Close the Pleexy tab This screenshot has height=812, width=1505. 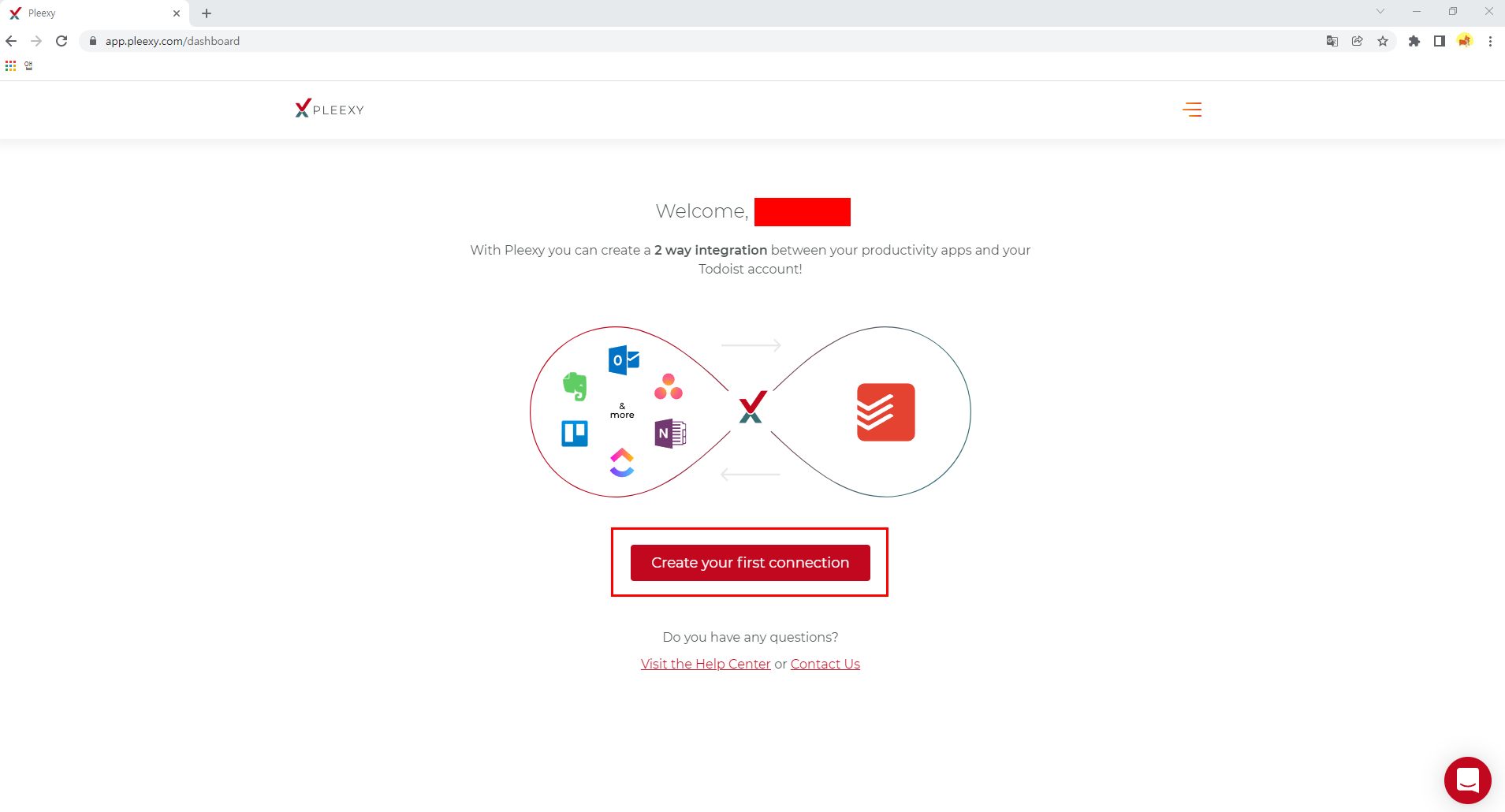pyautogui.click(x=177, y=13)
